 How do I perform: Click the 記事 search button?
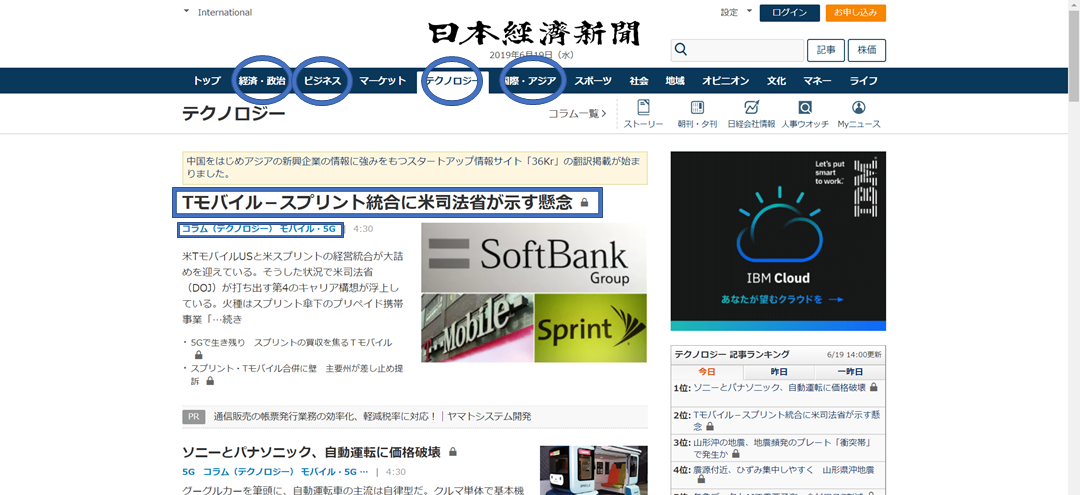826,50
